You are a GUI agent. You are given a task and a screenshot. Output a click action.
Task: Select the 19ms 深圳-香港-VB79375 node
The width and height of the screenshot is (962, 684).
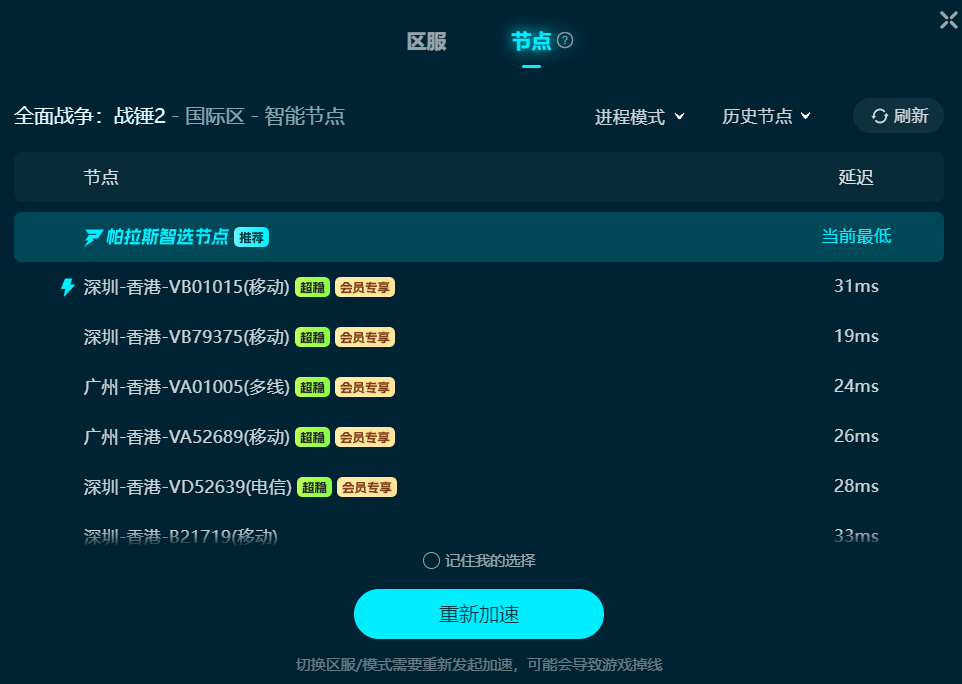479,337
